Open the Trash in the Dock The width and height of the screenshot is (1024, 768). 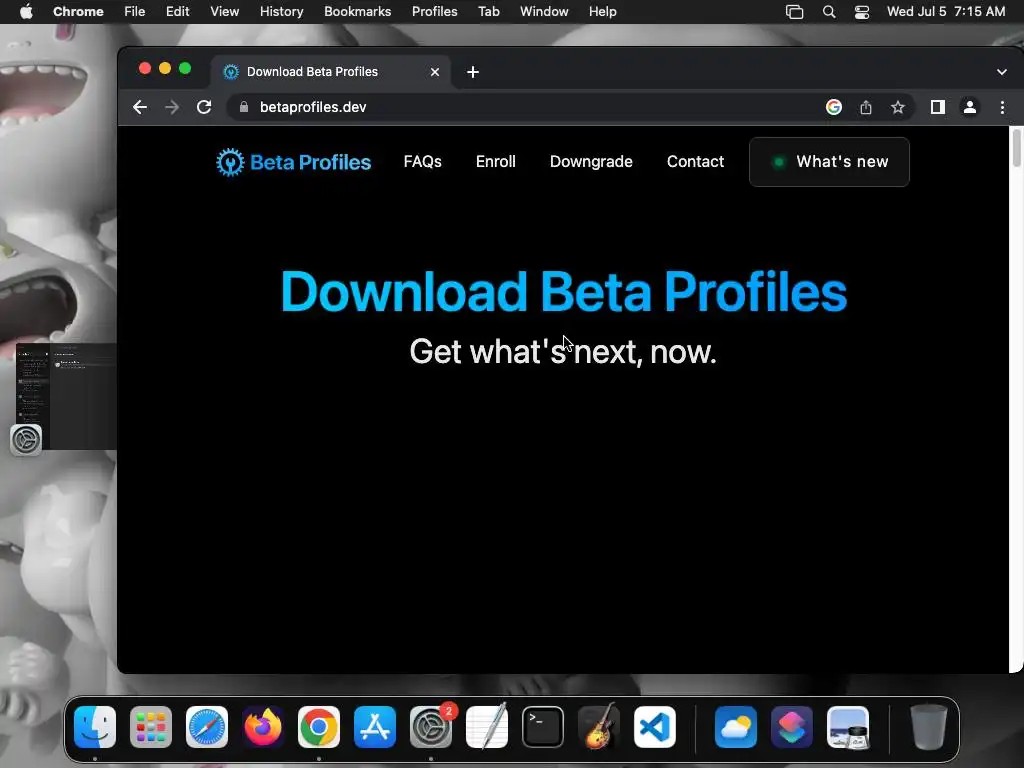(928, 727)
